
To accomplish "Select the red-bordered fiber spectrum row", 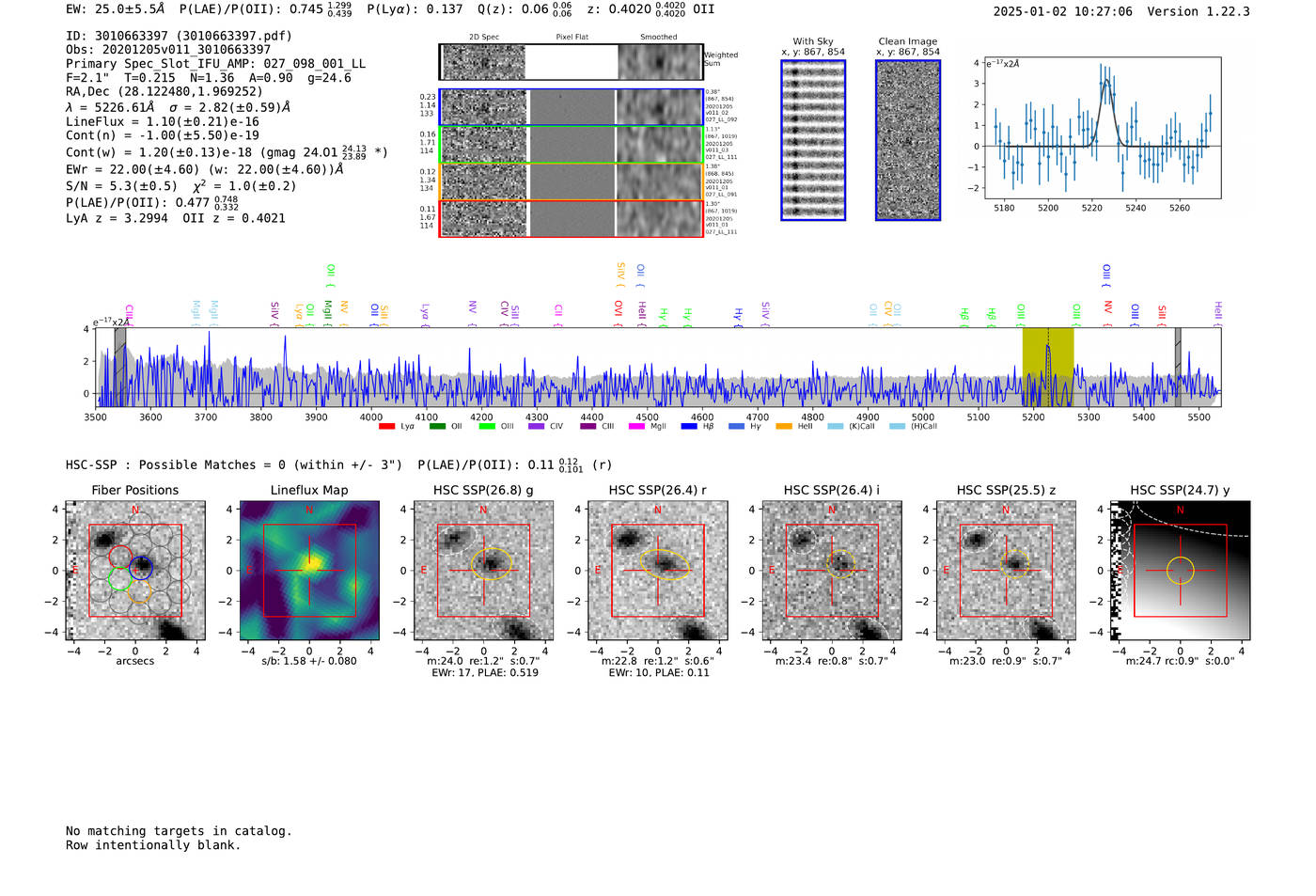I will (572, 218).
